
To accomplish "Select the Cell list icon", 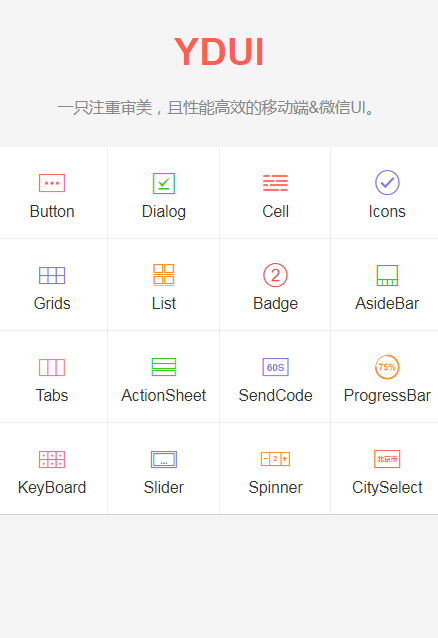I will coord(275,183).
